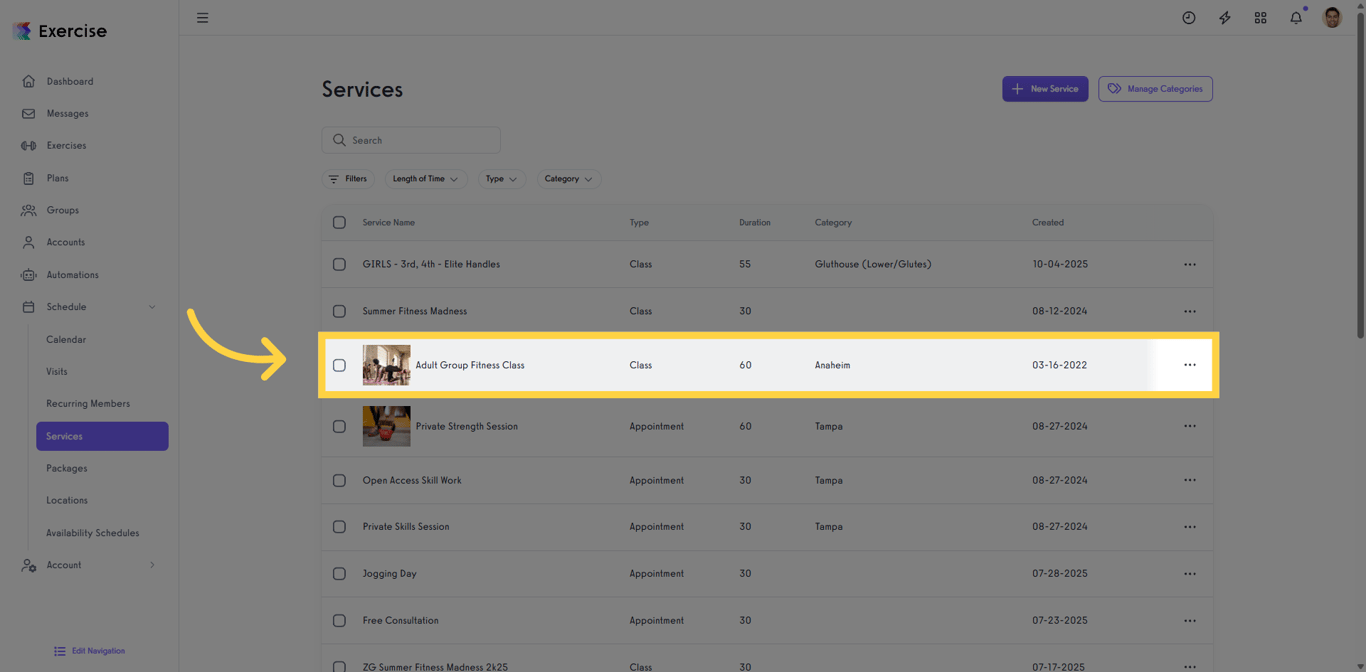Tick the Summer Fitness Madness checkbox
1366x672 pixels.
tap(339, 311)
